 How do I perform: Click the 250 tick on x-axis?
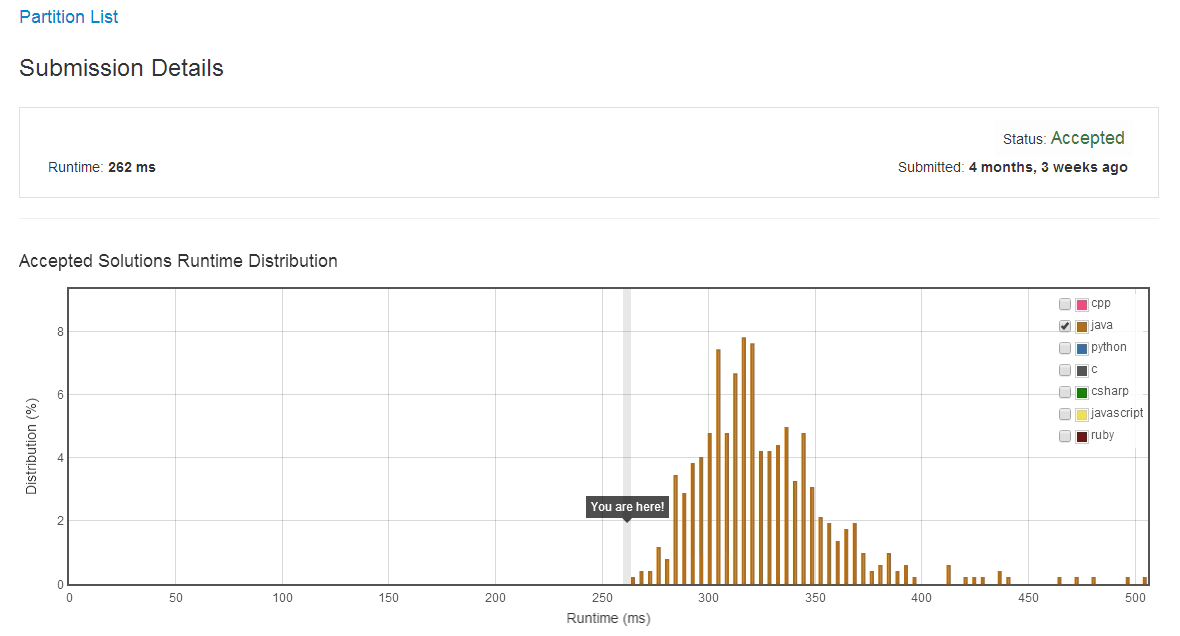(x=602, y=598)
